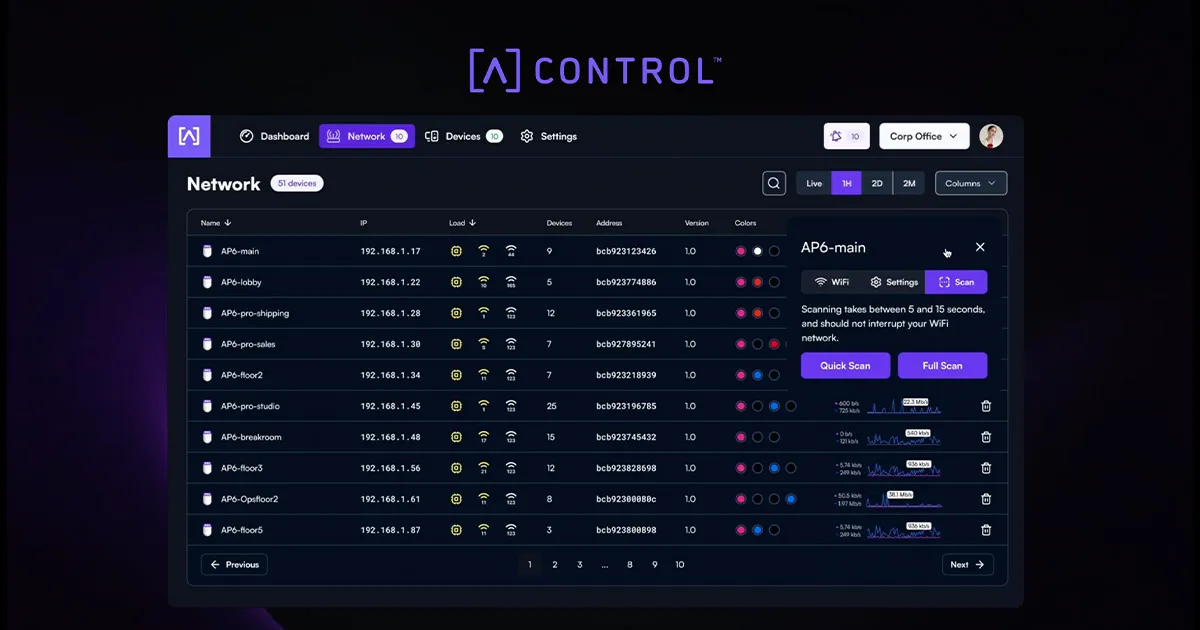
Task: Open the Columns dropdown
Action: (971, 183)
